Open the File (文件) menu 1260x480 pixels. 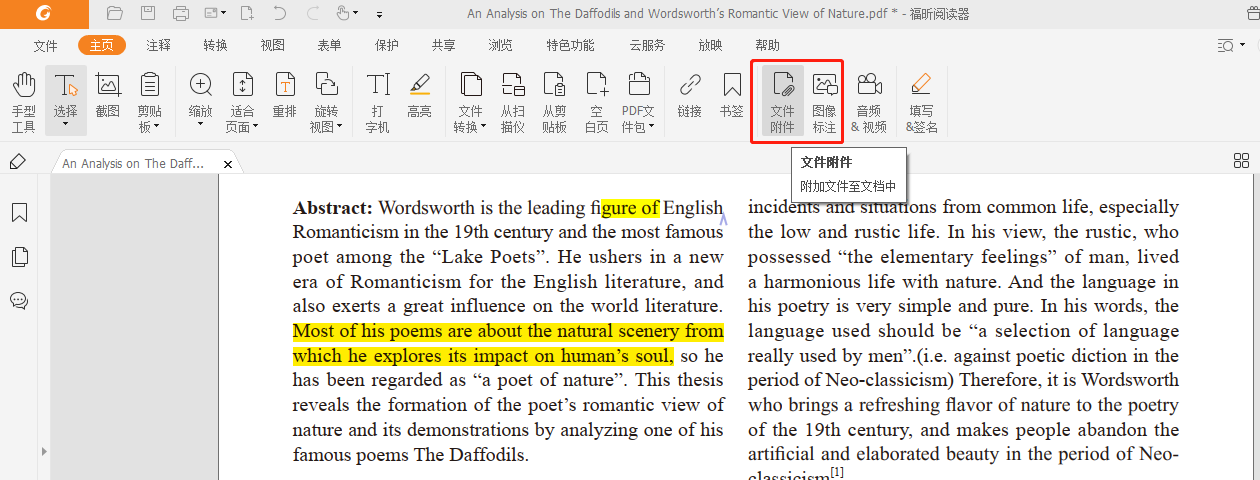[46, 45]
